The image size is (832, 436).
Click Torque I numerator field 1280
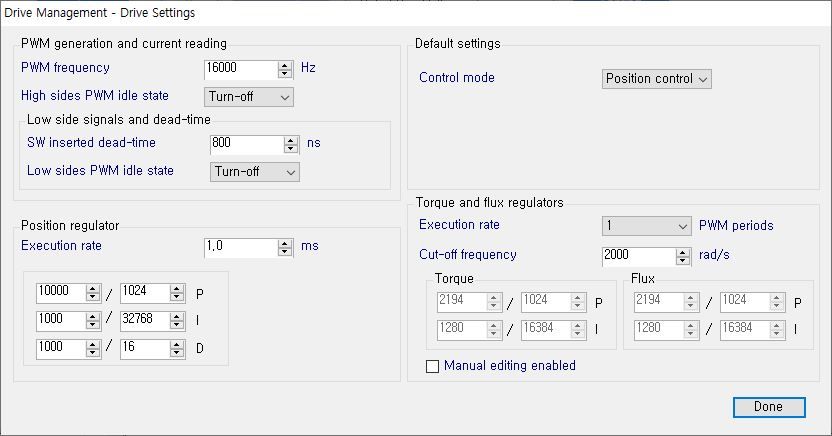click(462, 329)
